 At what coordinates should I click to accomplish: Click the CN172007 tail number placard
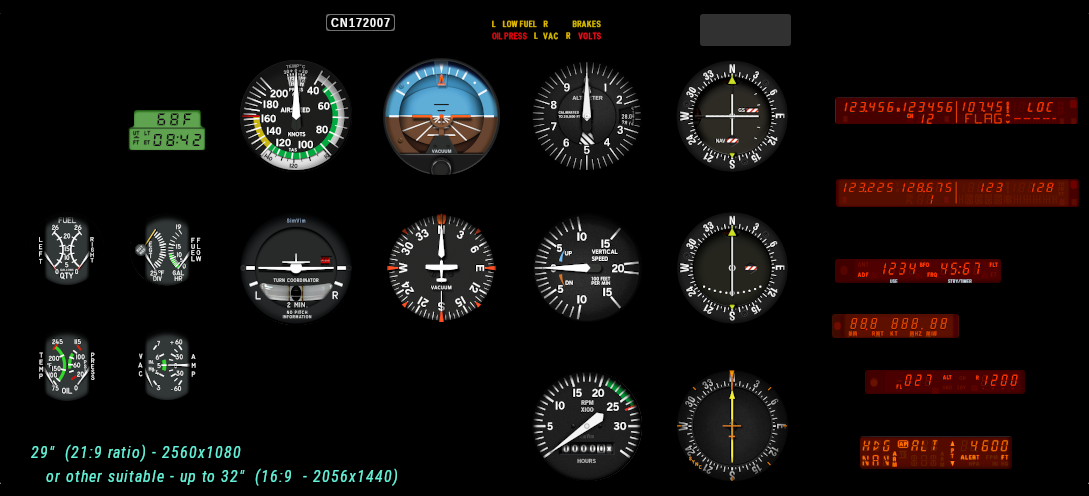pyautogui.click(x=360, y=22)
